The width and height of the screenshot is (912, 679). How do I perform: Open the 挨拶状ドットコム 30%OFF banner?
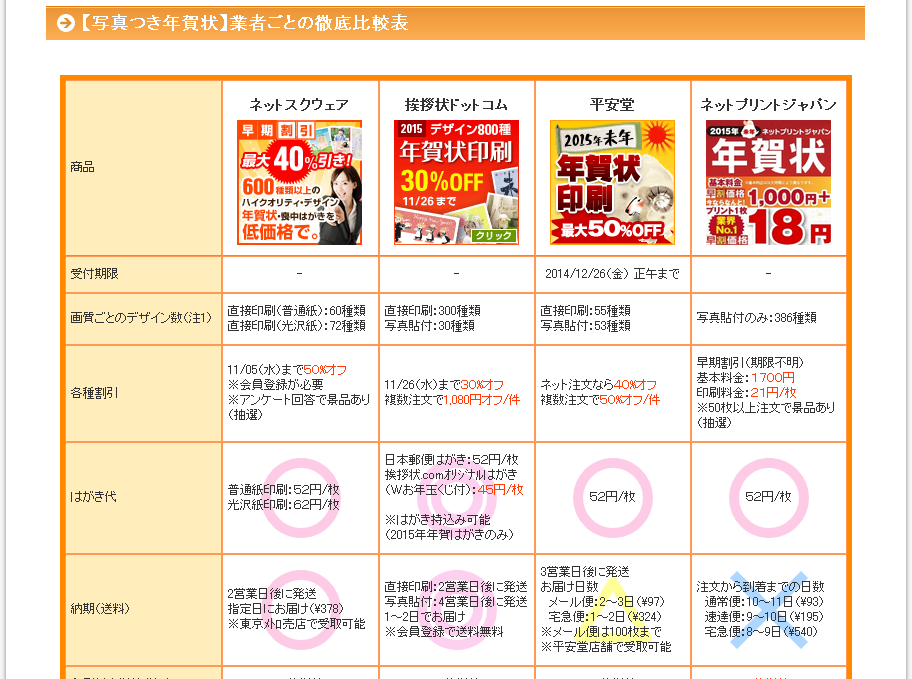(457, 182)
